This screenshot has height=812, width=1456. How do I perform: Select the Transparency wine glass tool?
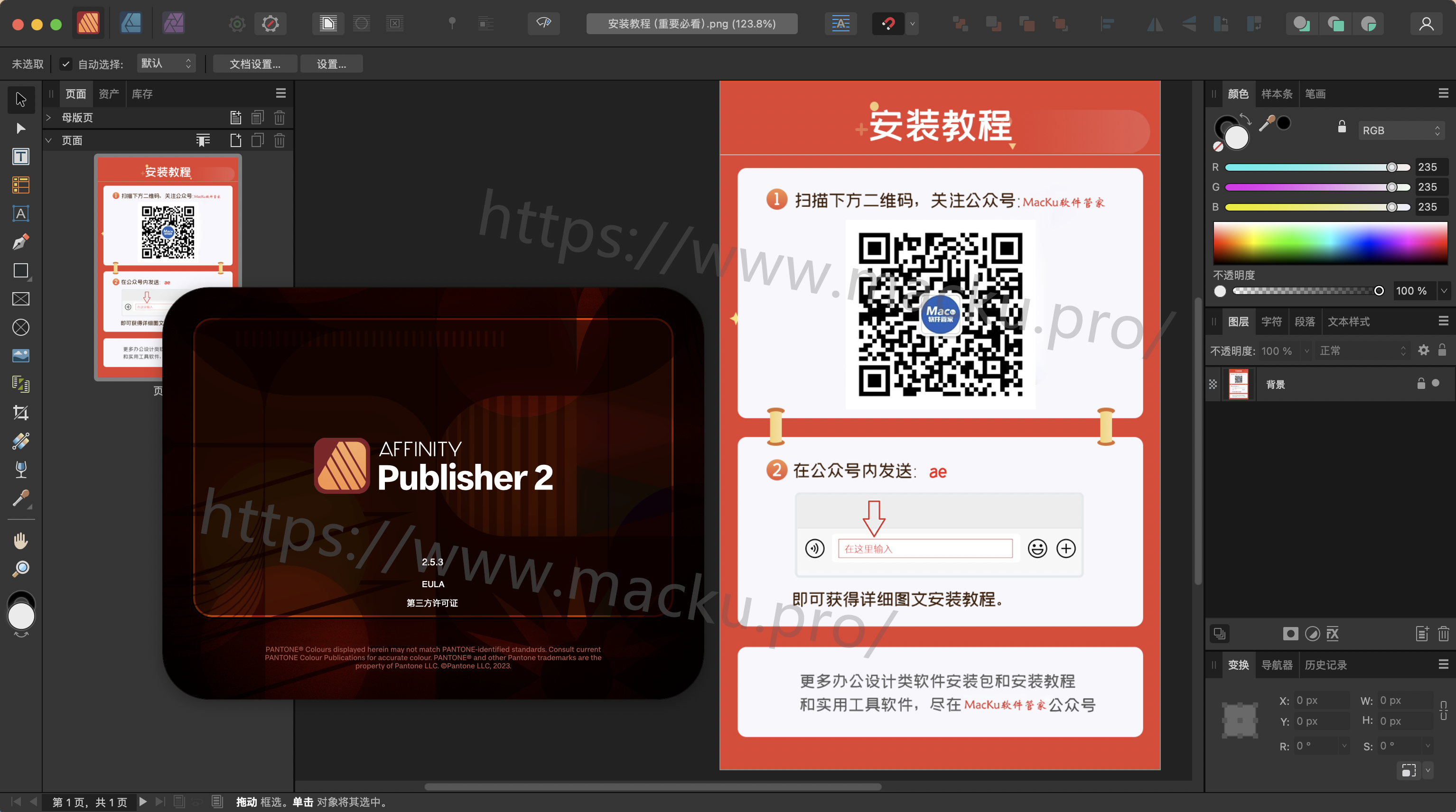point(21,470)
